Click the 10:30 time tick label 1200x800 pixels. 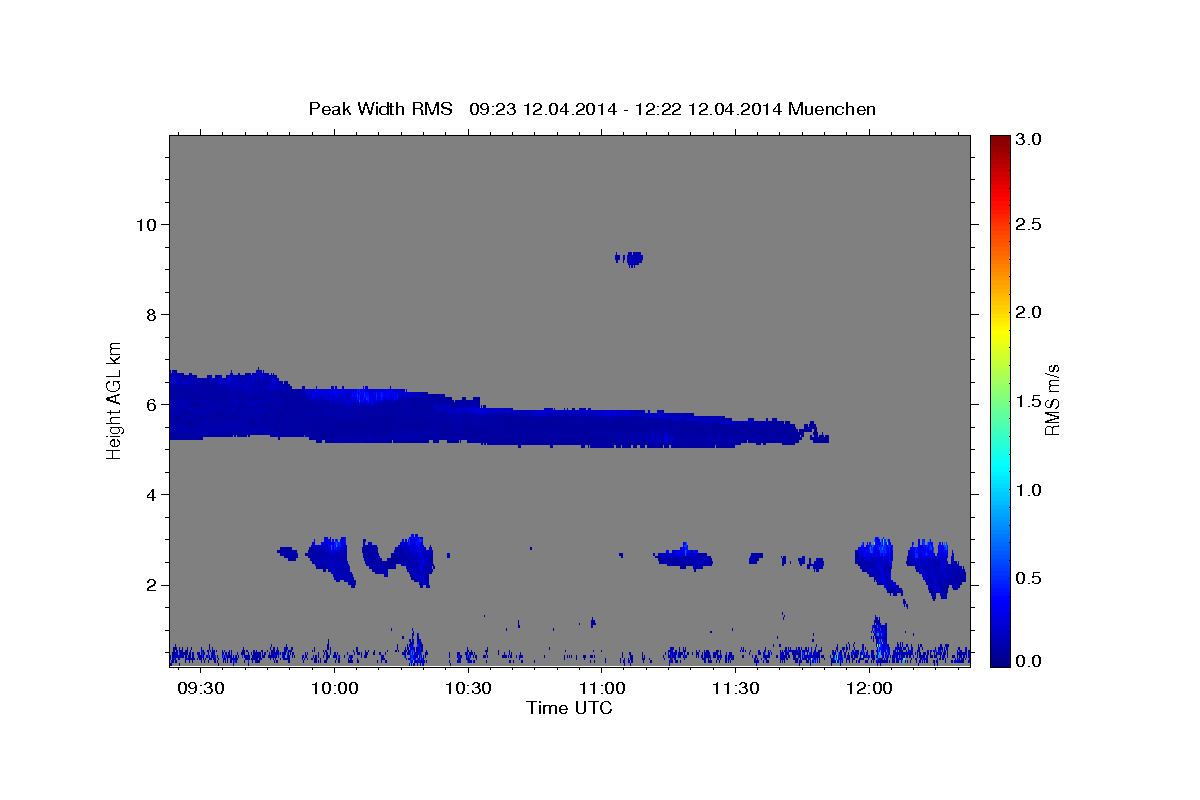[x=468, y=689]
